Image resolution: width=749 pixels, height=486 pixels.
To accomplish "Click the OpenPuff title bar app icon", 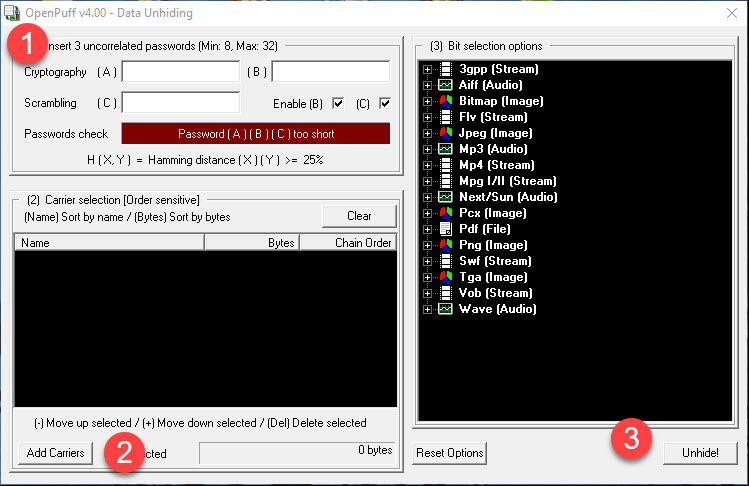I will click(12, 13).
